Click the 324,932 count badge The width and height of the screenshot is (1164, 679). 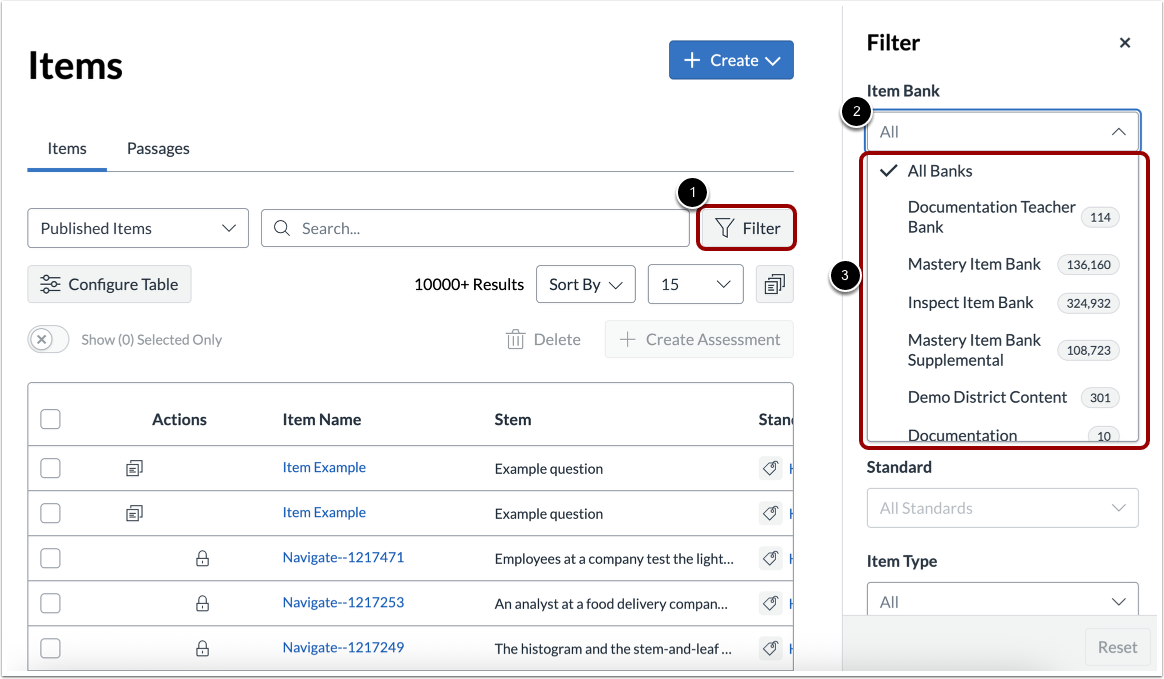(1088, 303)
